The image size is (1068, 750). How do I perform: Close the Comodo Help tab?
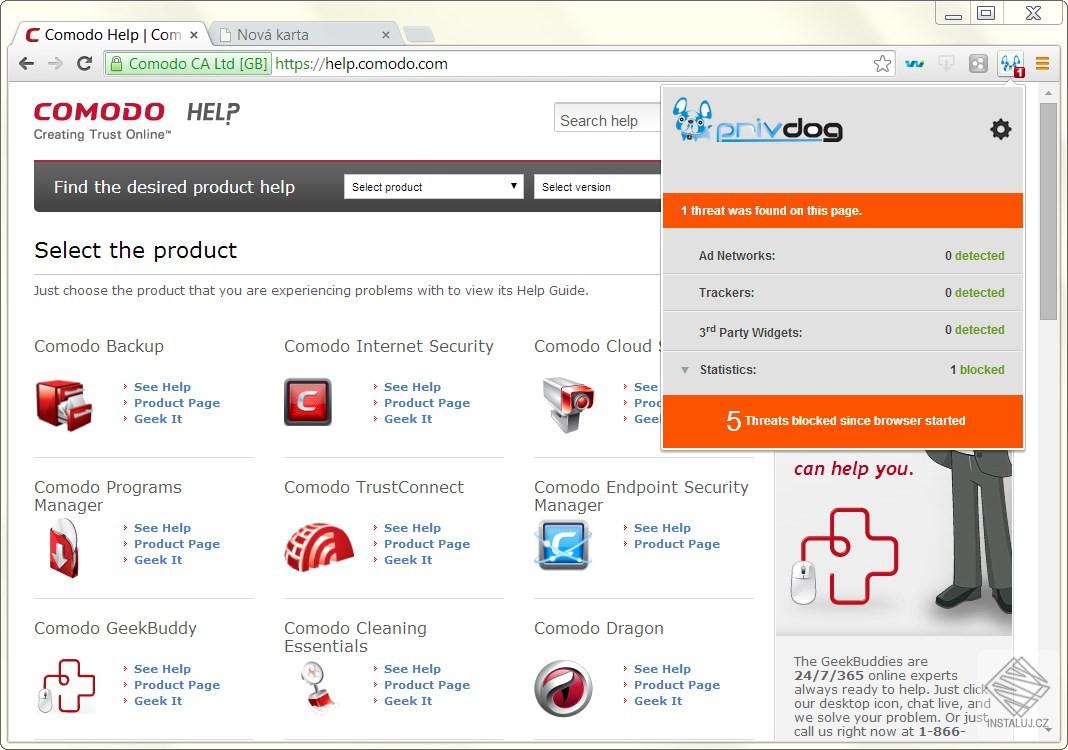194,35
